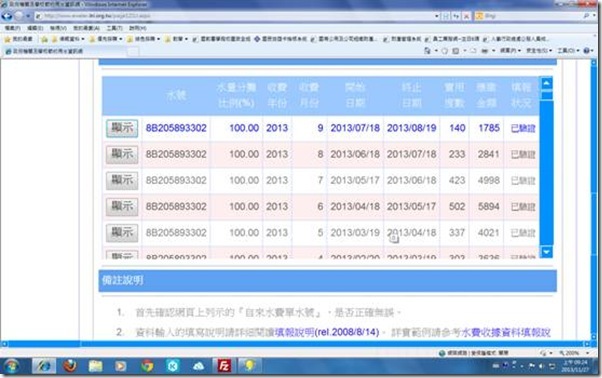Click the address bar URL field

[x=234, y=16]
